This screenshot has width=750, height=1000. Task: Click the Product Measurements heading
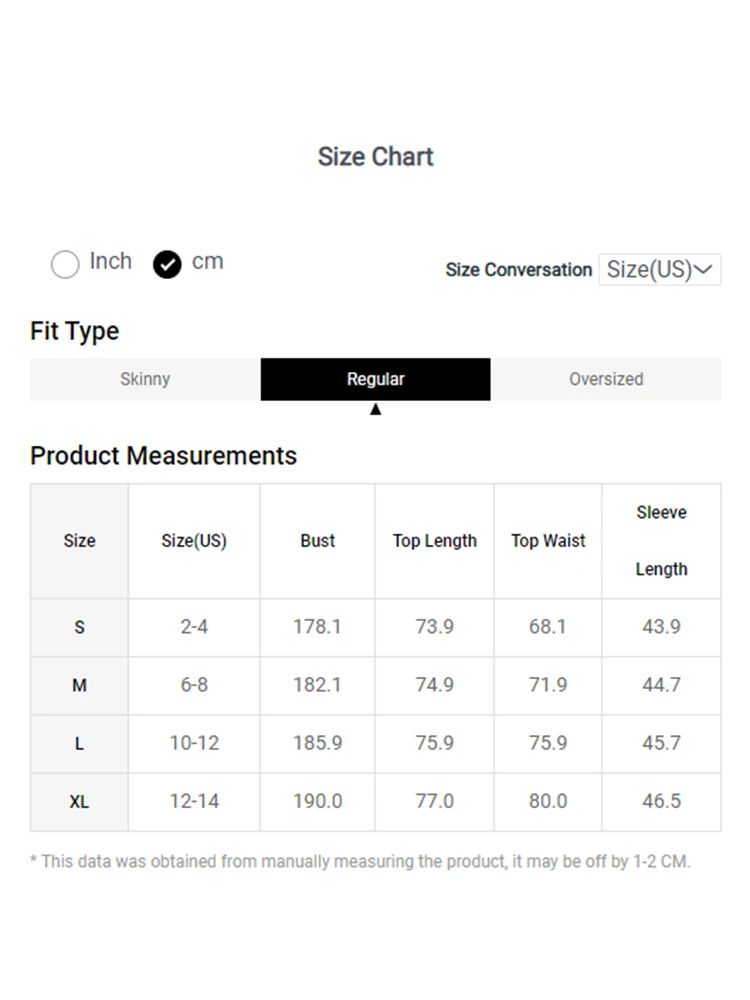pyautogui.click(x=163, y=456)
